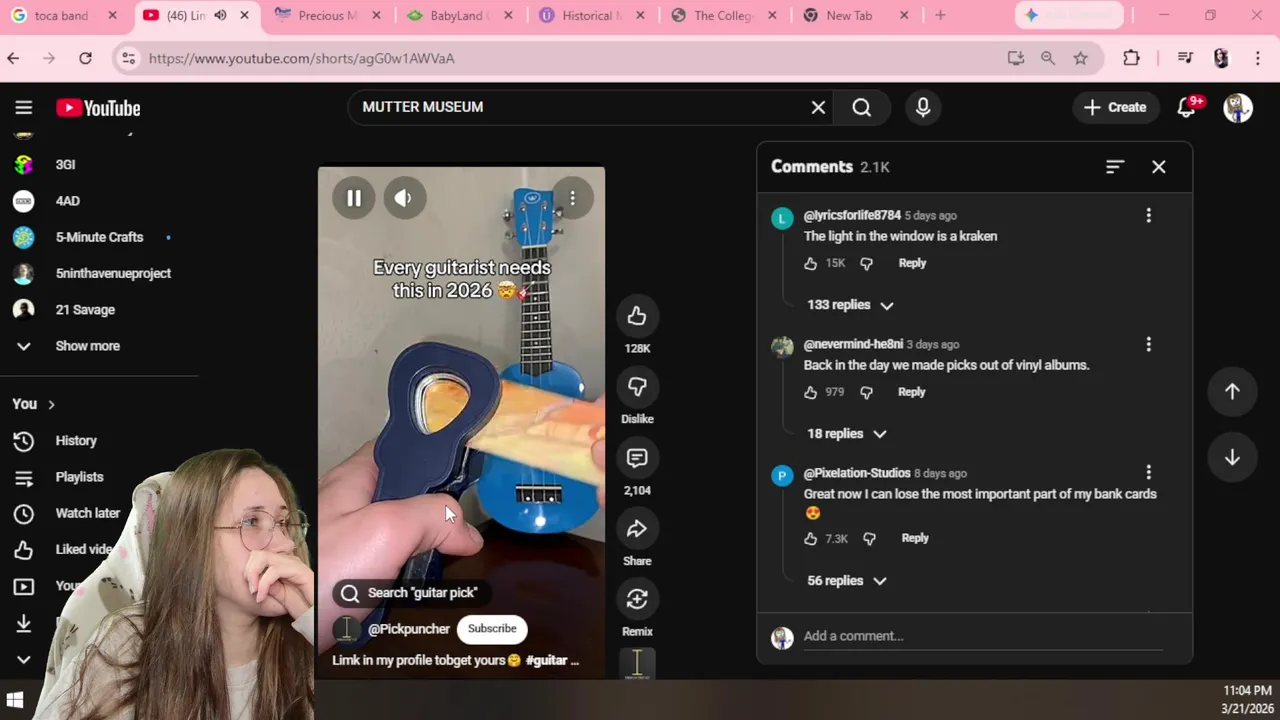1280x720 pixels.
Task: Open the Short's sound thumbnail
Action: point(637,664)
